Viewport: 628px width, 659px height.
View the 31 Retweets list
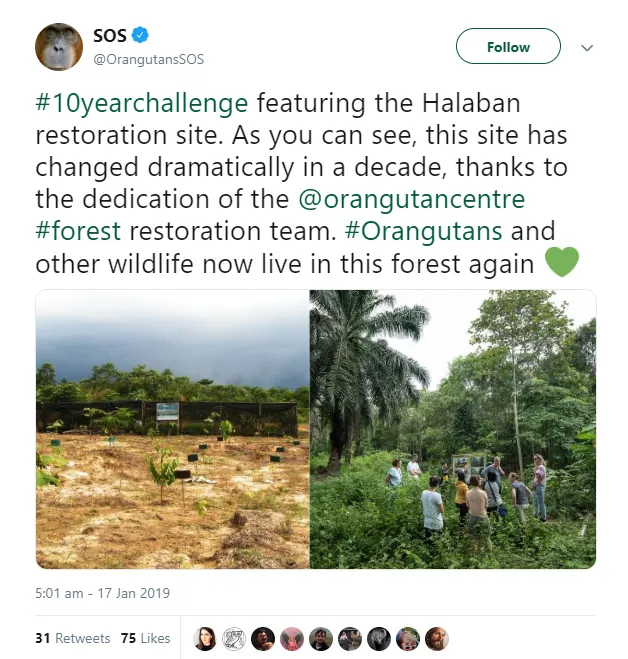(70, 638)
